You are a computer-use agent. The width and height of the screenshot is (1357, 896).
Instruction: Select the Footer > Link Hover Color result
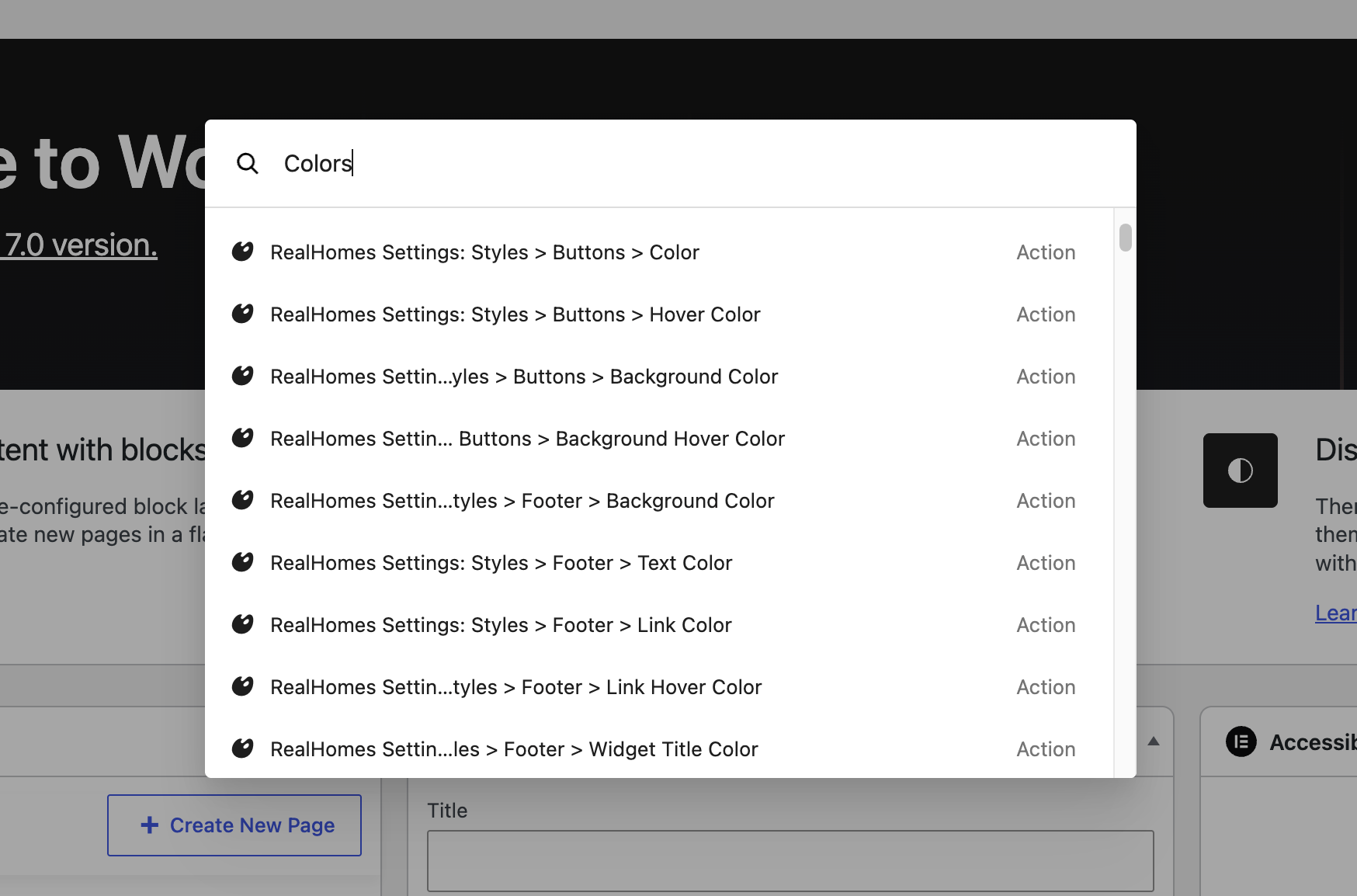point(659,687)
